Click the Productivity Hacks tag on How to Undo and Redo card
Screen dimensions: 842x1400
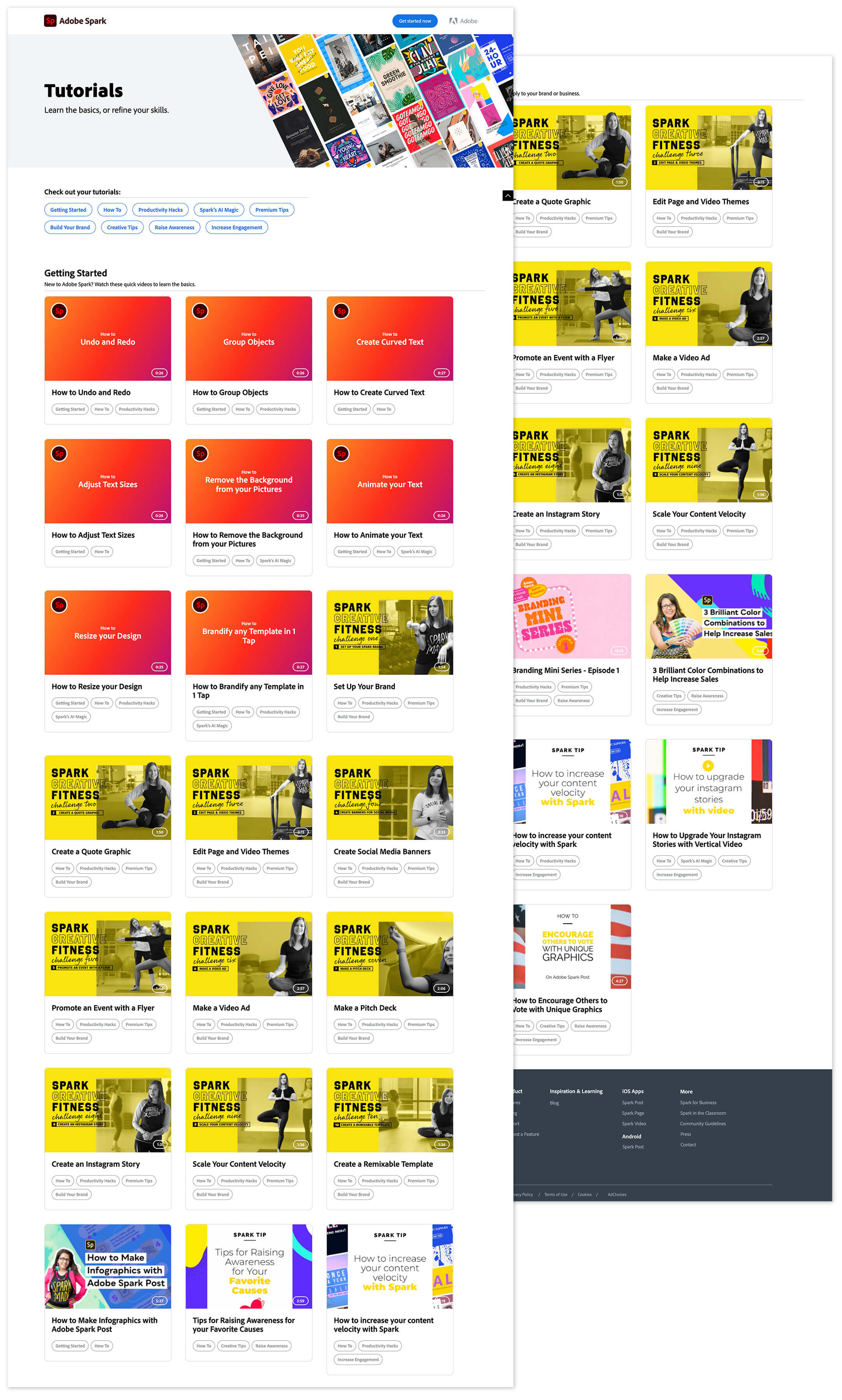point(137,409)
